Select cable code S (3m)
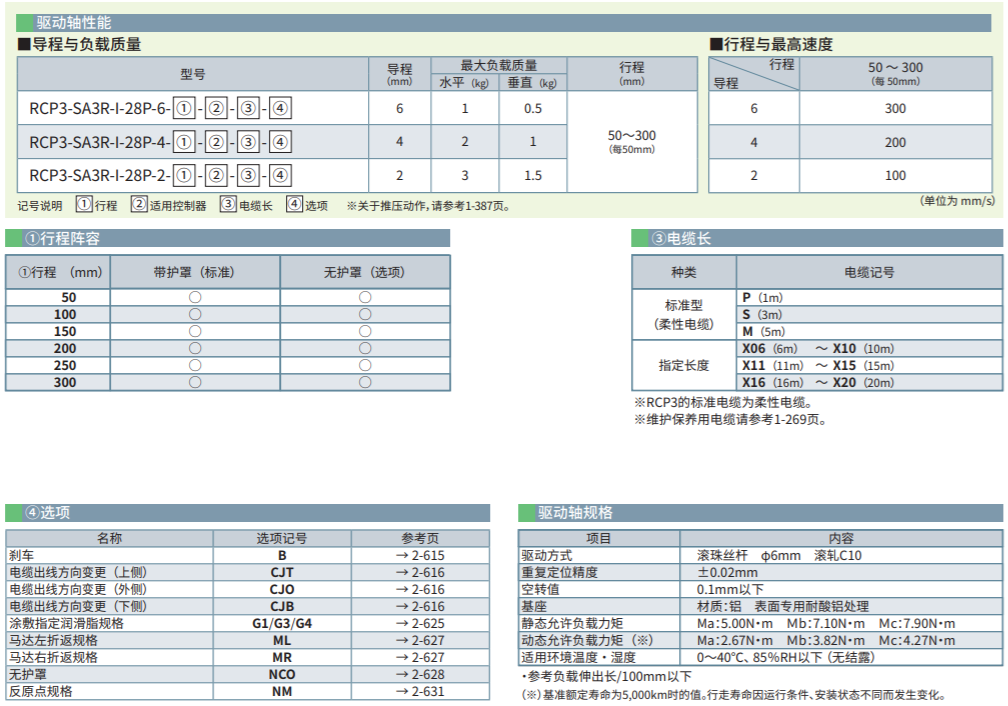 coord(762,314)
